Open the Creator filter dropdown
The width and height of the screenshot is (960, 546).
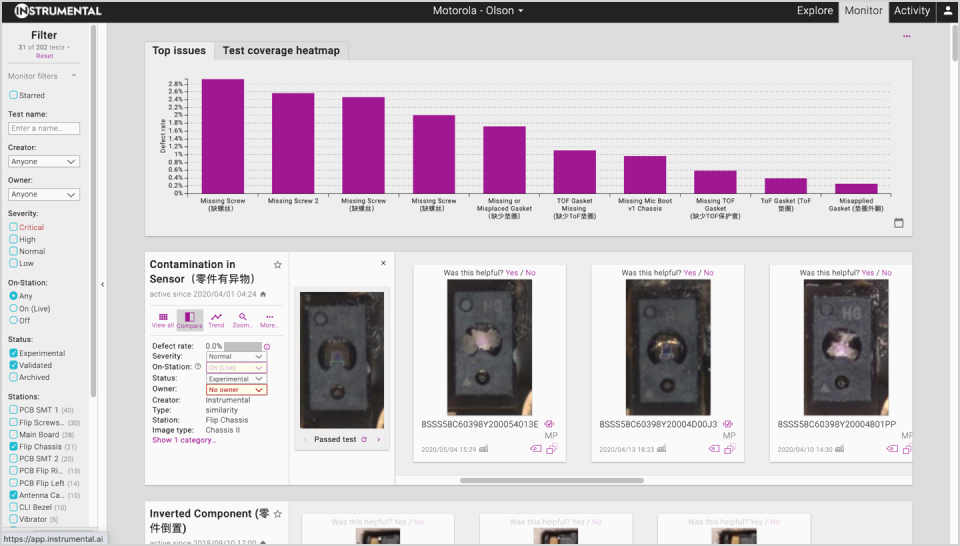(x=44, y=161)
